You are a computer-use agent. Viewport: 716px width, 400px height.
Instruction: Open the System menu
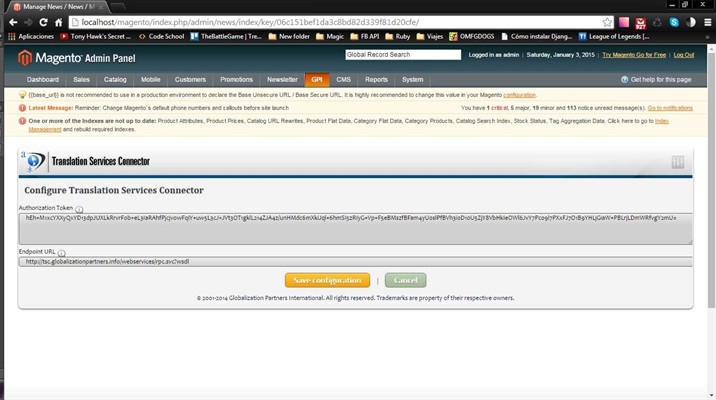pyautogui.click(x=412, y=79)
